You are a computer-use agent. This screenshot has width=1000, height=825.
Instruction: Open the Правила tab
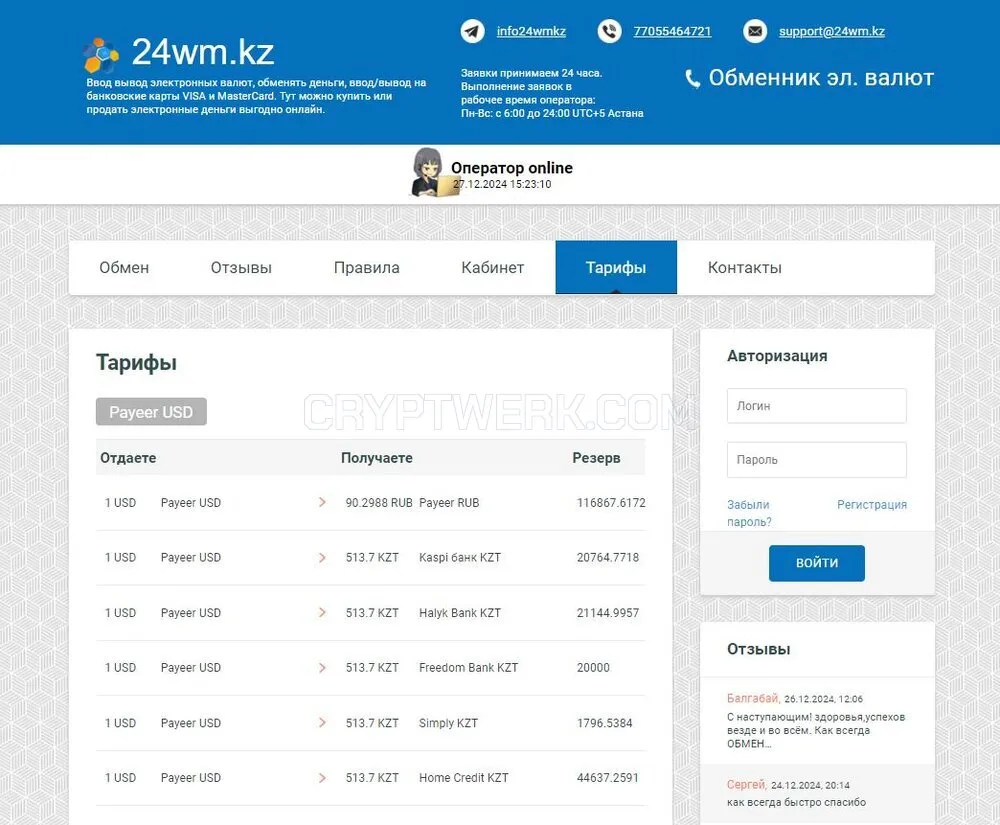[x=367, y=268]
